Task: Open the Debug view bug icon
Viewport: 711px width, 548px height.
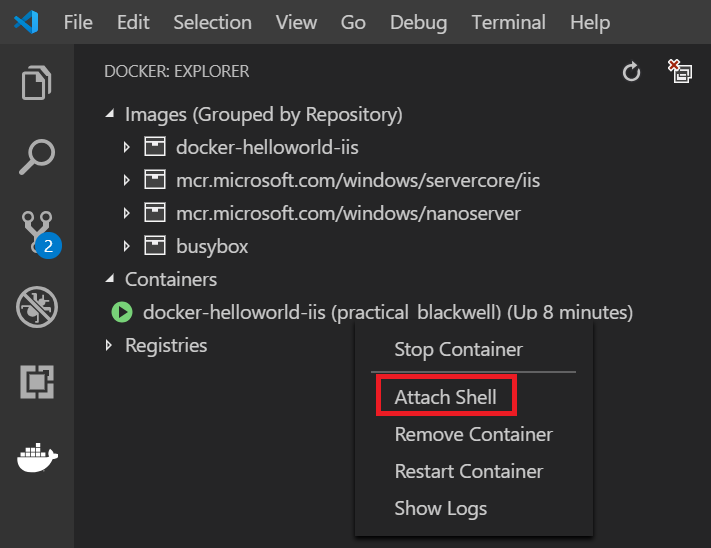Action: [37, 307]
